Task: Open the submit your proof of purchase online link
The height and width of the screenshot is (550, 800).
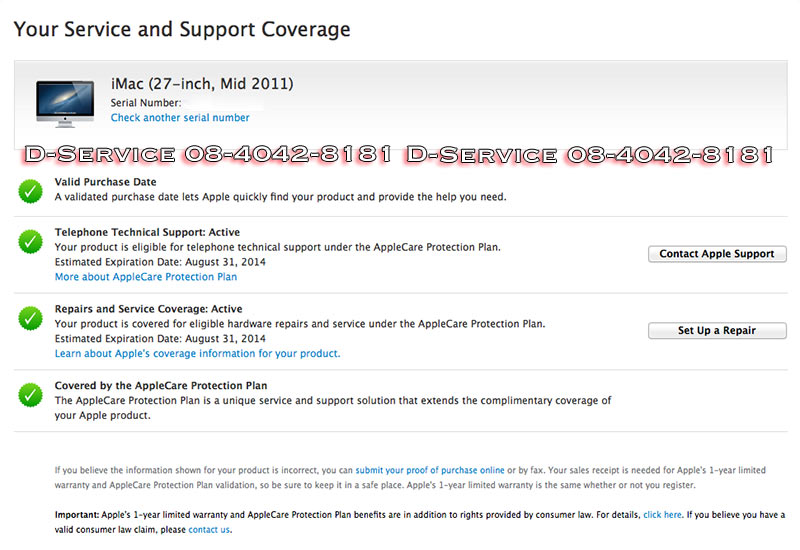Action: 429,469
